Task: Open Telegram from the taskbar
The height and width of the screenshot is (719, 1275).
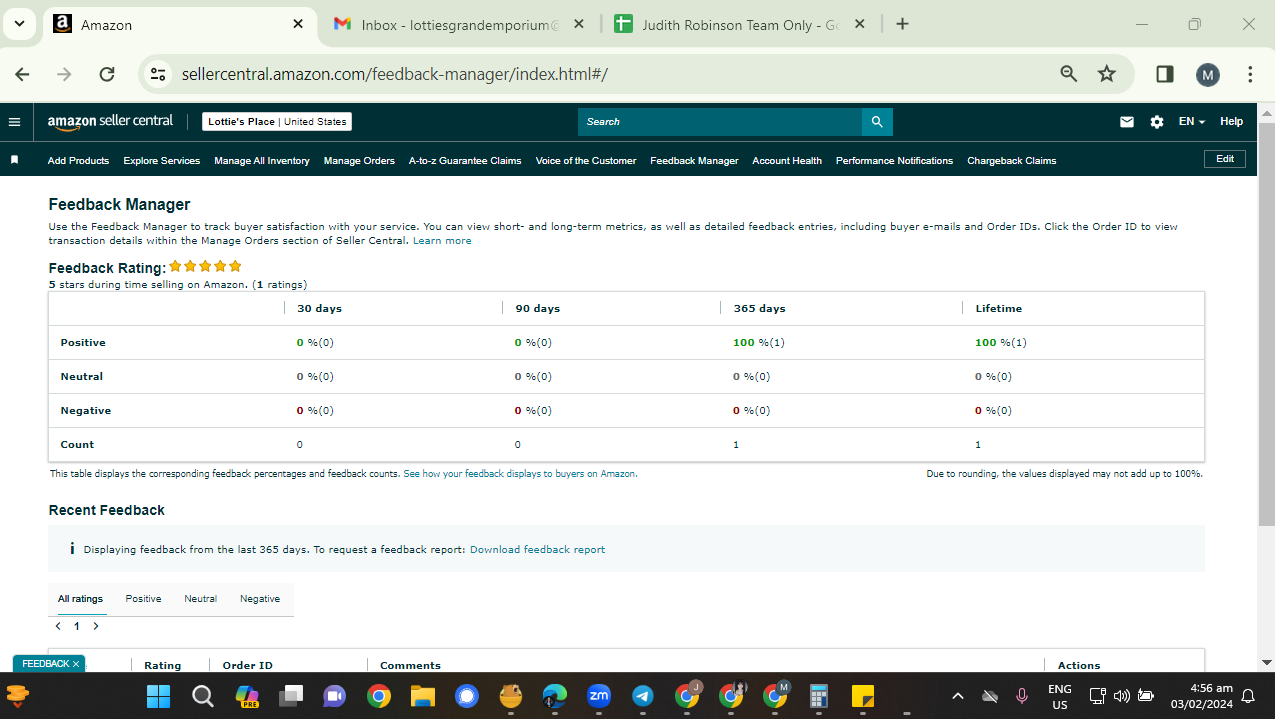Action: [x=643, y=696]
